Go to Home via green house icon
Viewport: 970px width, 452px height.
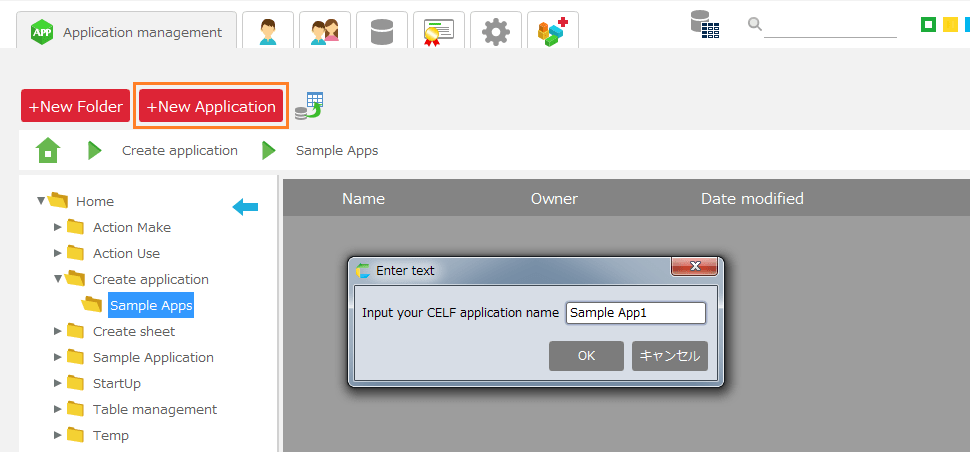point(48,151)
